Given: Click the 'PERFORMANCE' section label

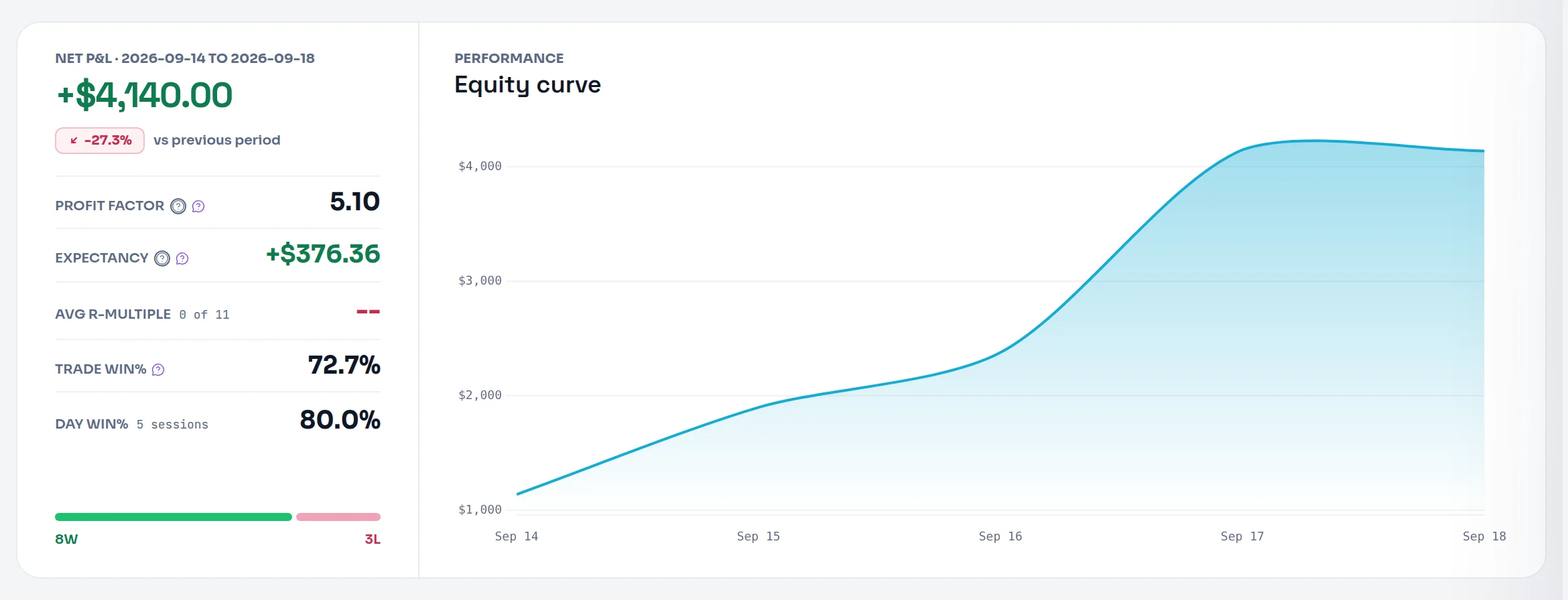Looking at the screenshot, I should (x=509, y=58).
